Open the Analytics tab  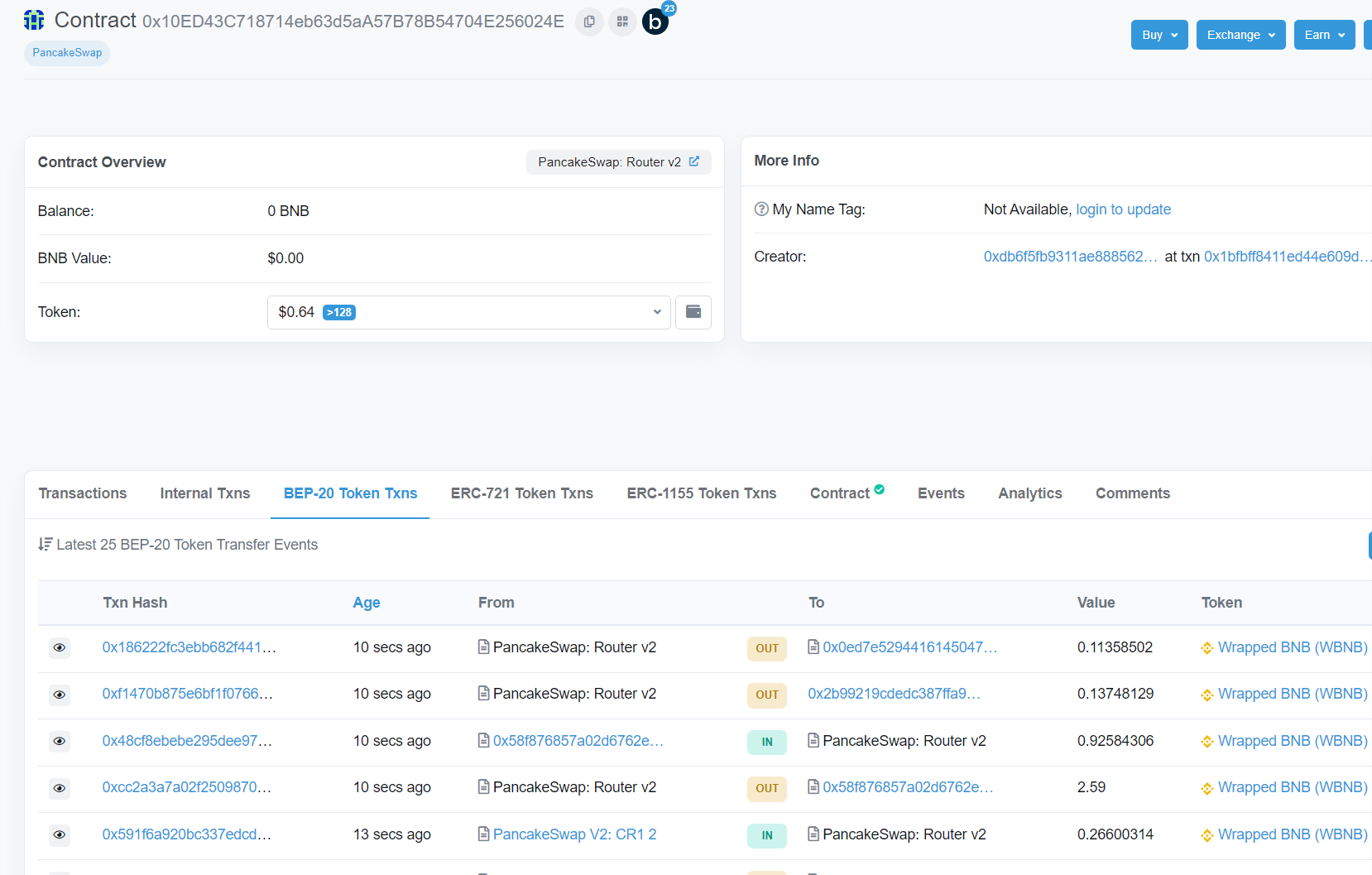(x=1029, y=493)
